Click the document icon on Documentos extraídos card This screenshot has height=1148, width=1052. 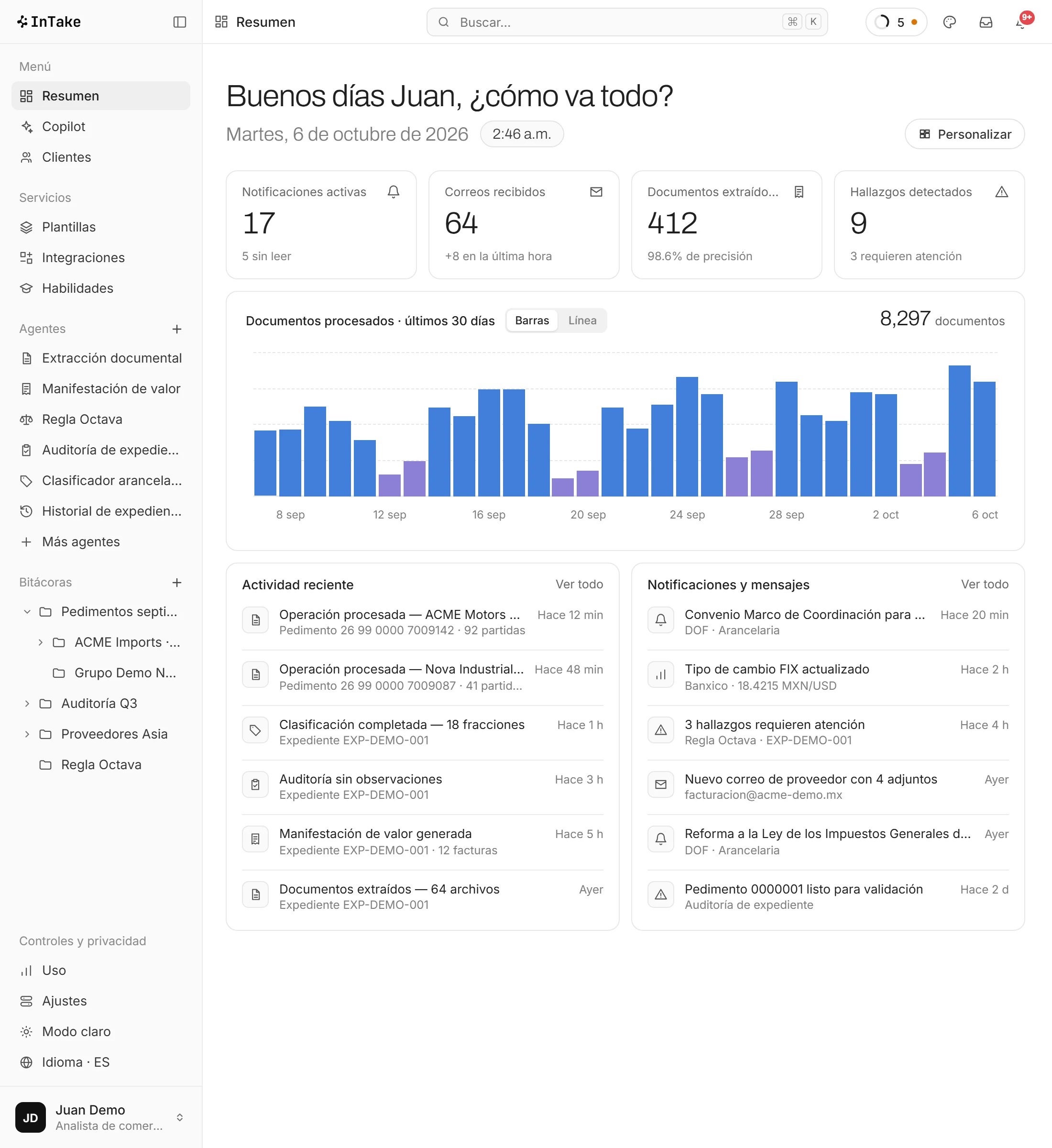(799, 192)
